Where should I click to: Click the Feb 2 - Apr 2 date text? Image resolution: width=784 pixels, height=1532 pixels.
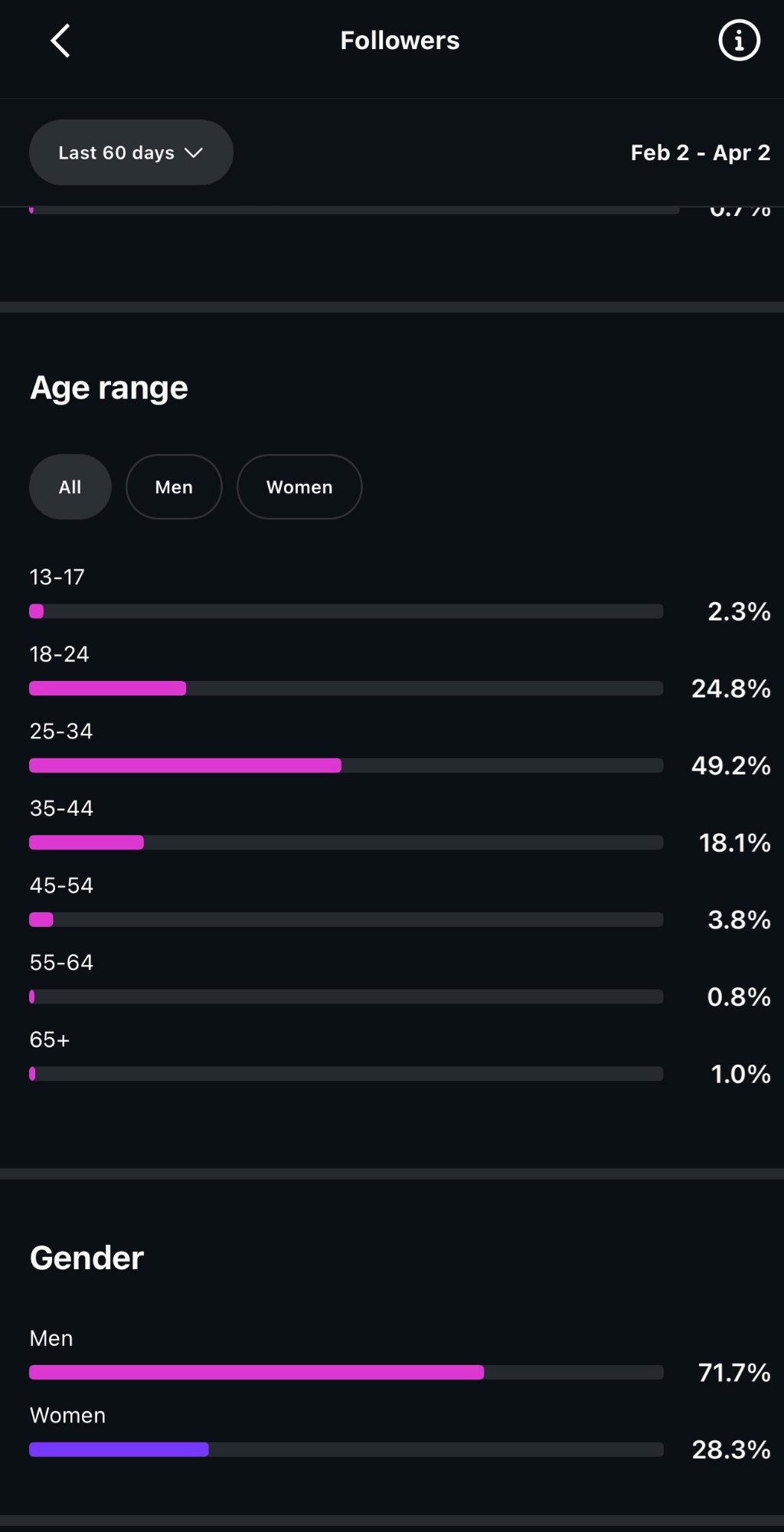pos(701,152)
